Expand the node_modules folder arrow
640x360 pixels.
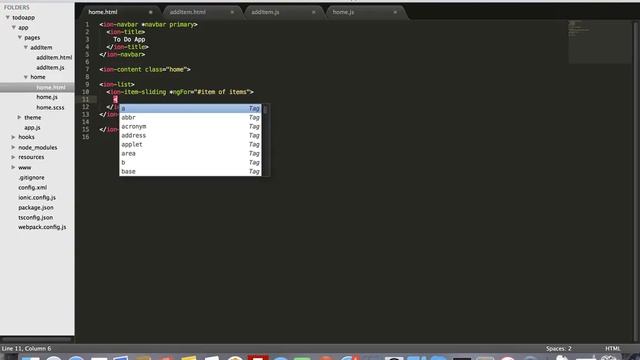pos(13,147)
